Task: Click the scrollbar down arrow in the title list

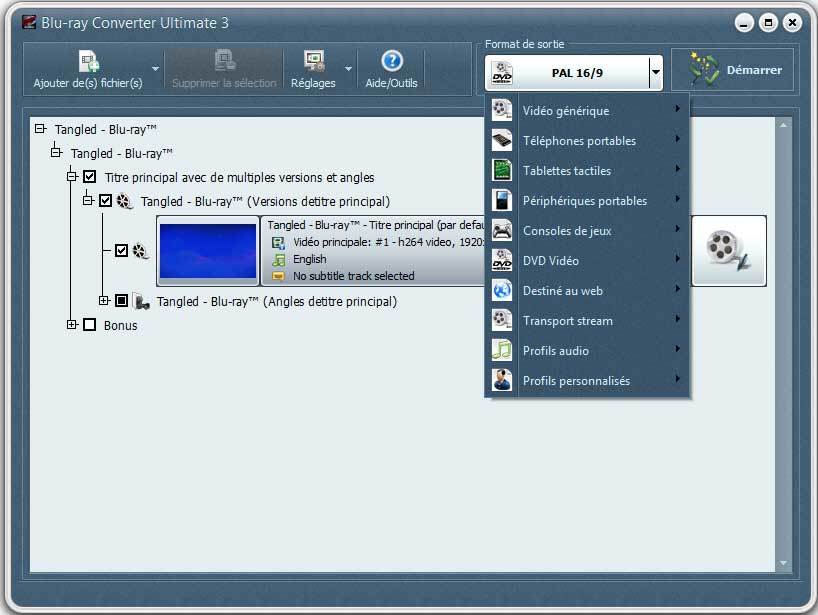Action: (783, 563)
